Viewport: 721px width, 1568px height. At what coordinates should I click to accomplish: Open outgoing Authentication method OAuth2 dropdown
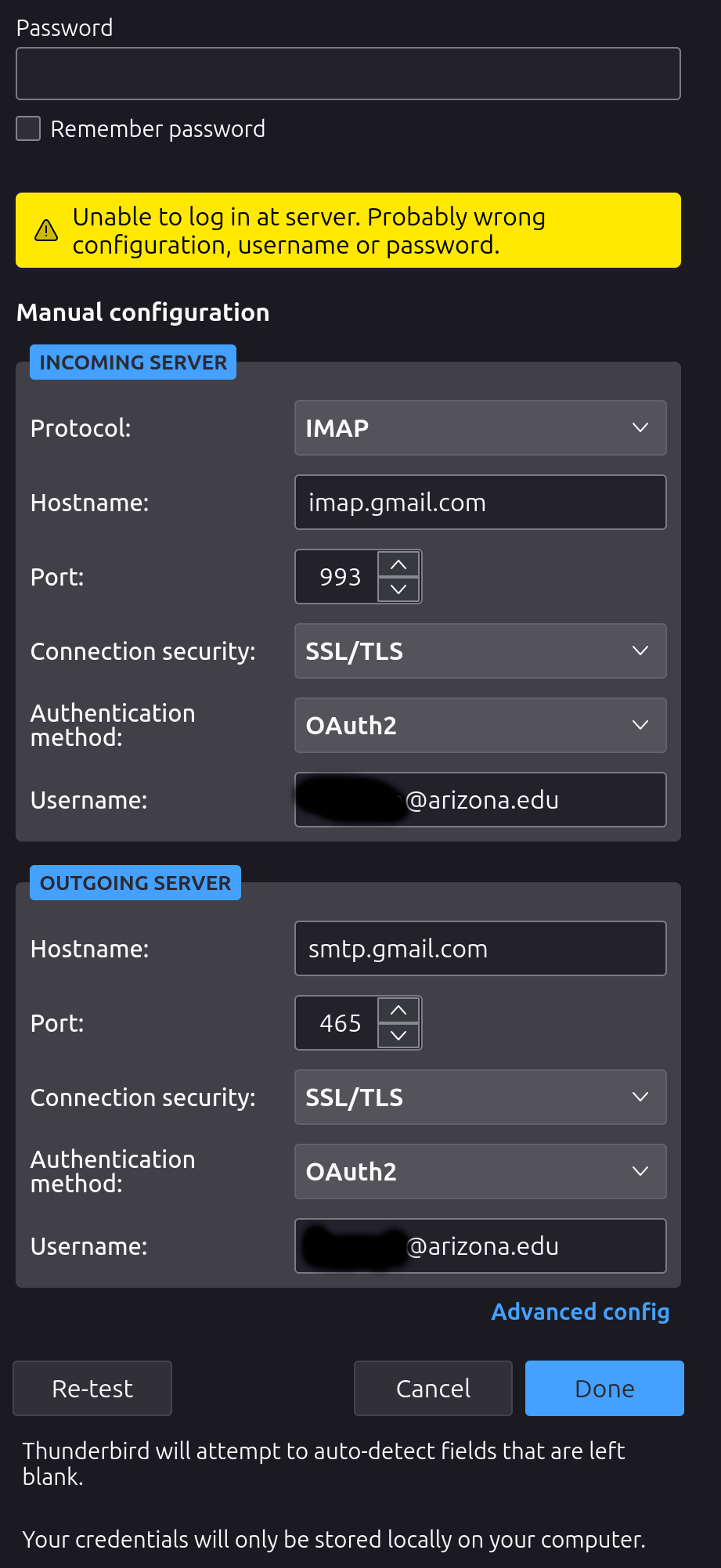pyautogui.click(x=480, y=1172)
